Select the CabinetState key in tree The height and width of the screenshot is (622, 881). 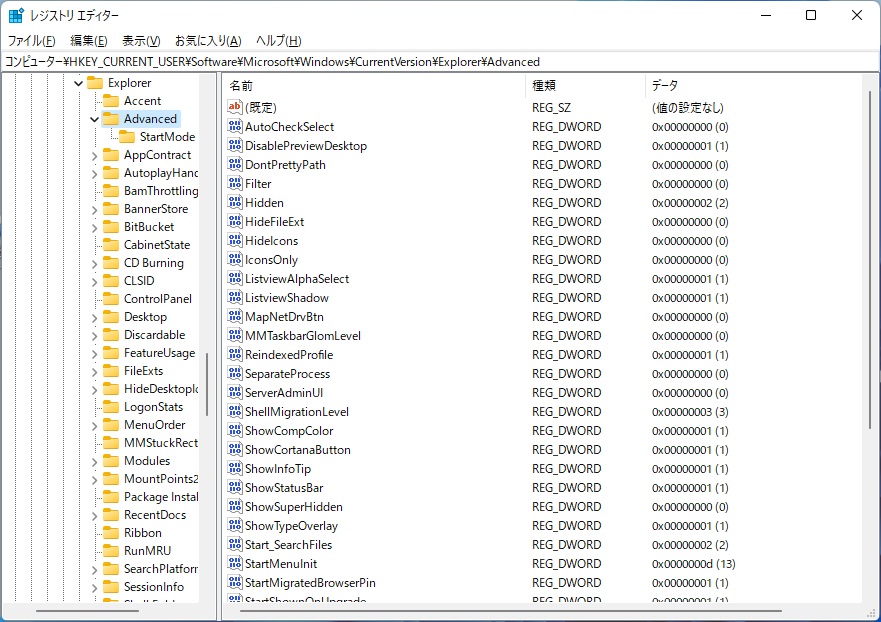(x=157, y=244)
